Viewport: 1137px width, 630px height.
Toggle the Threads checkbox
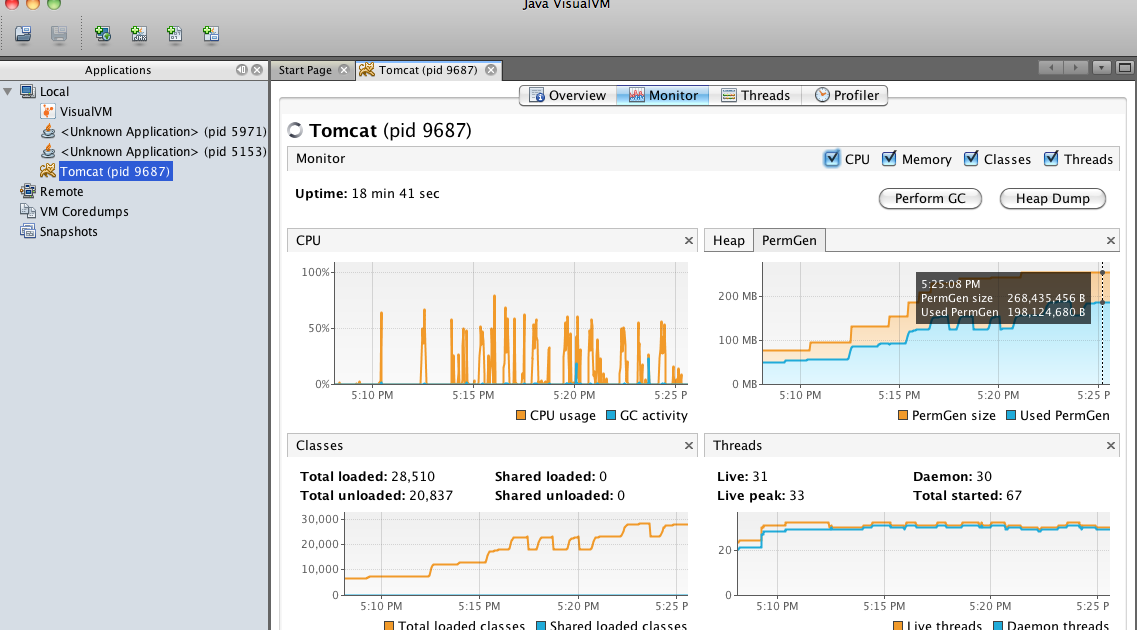[x=1051, y=159]
